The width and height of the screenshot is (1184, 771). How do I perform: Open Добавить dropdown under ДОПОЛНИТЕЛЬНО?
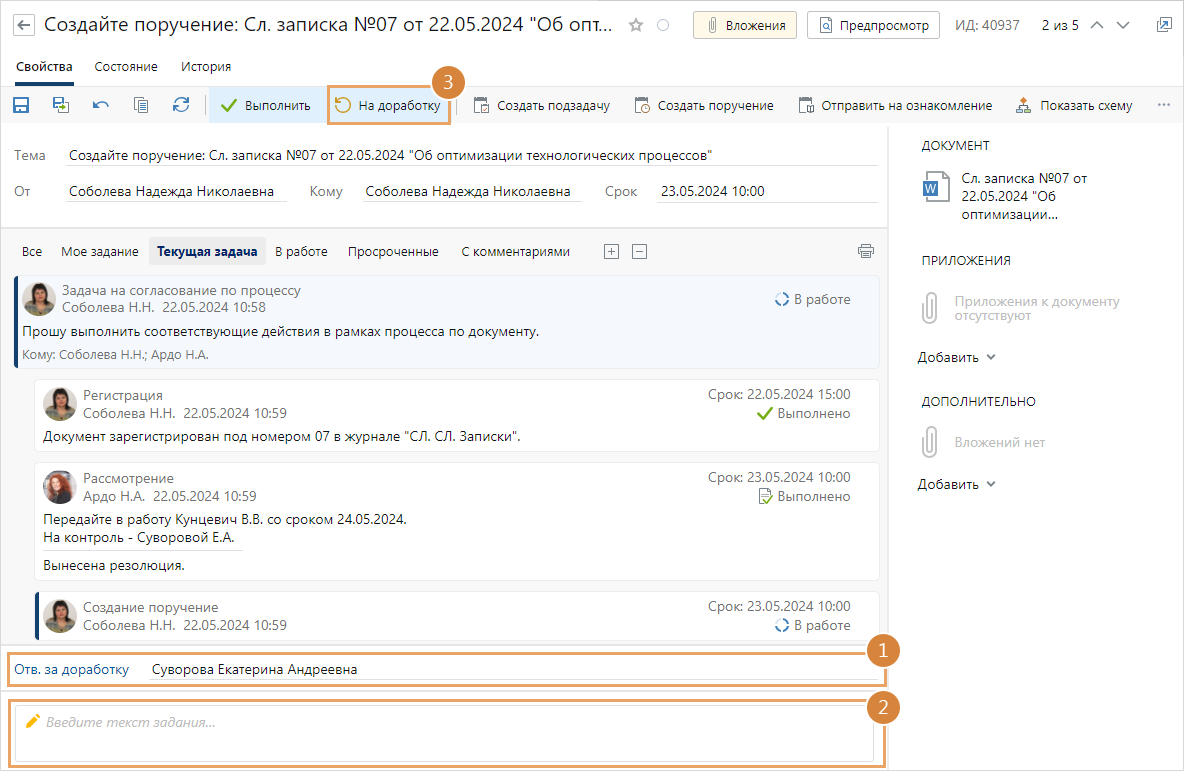[957, 484]
